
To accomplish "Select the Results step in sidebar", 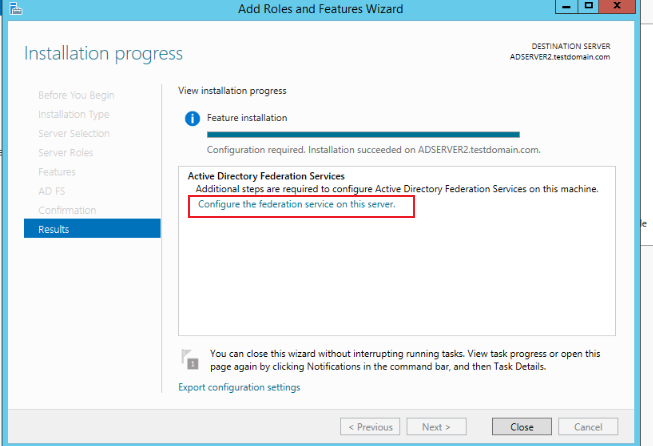I will click(x=92, y=229).
